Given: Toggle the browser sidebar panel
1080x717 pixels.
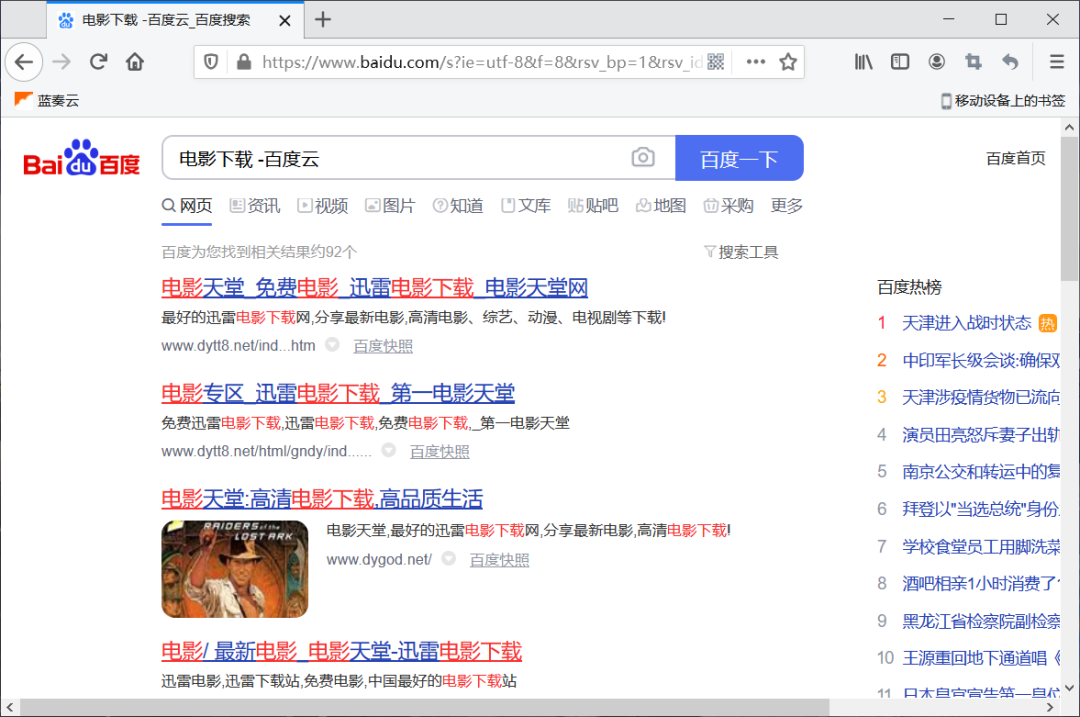Looking at the screenshot, I should coord(899,61).
